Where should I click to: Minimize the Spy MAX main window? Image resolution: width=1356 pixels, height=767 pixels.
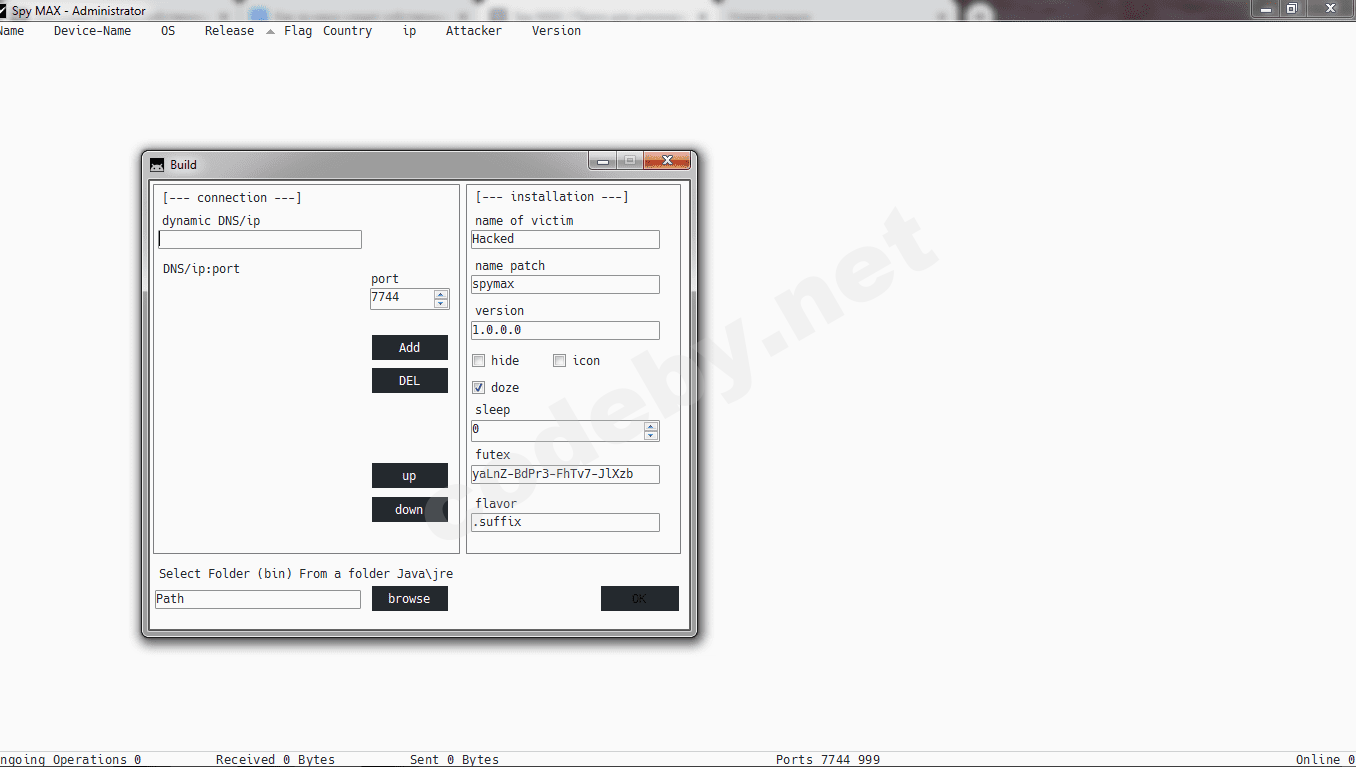click(1267, 9)
